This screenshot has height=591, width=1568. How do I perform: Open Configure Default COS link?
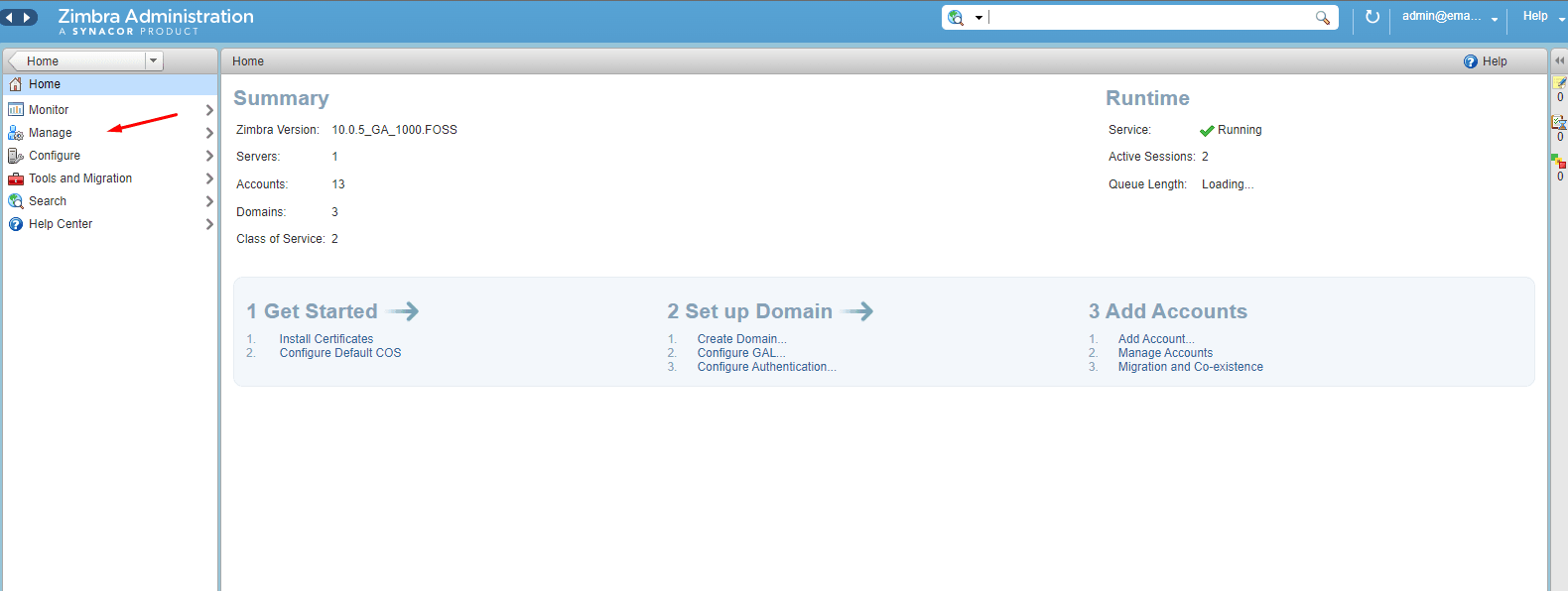point(340,353)
